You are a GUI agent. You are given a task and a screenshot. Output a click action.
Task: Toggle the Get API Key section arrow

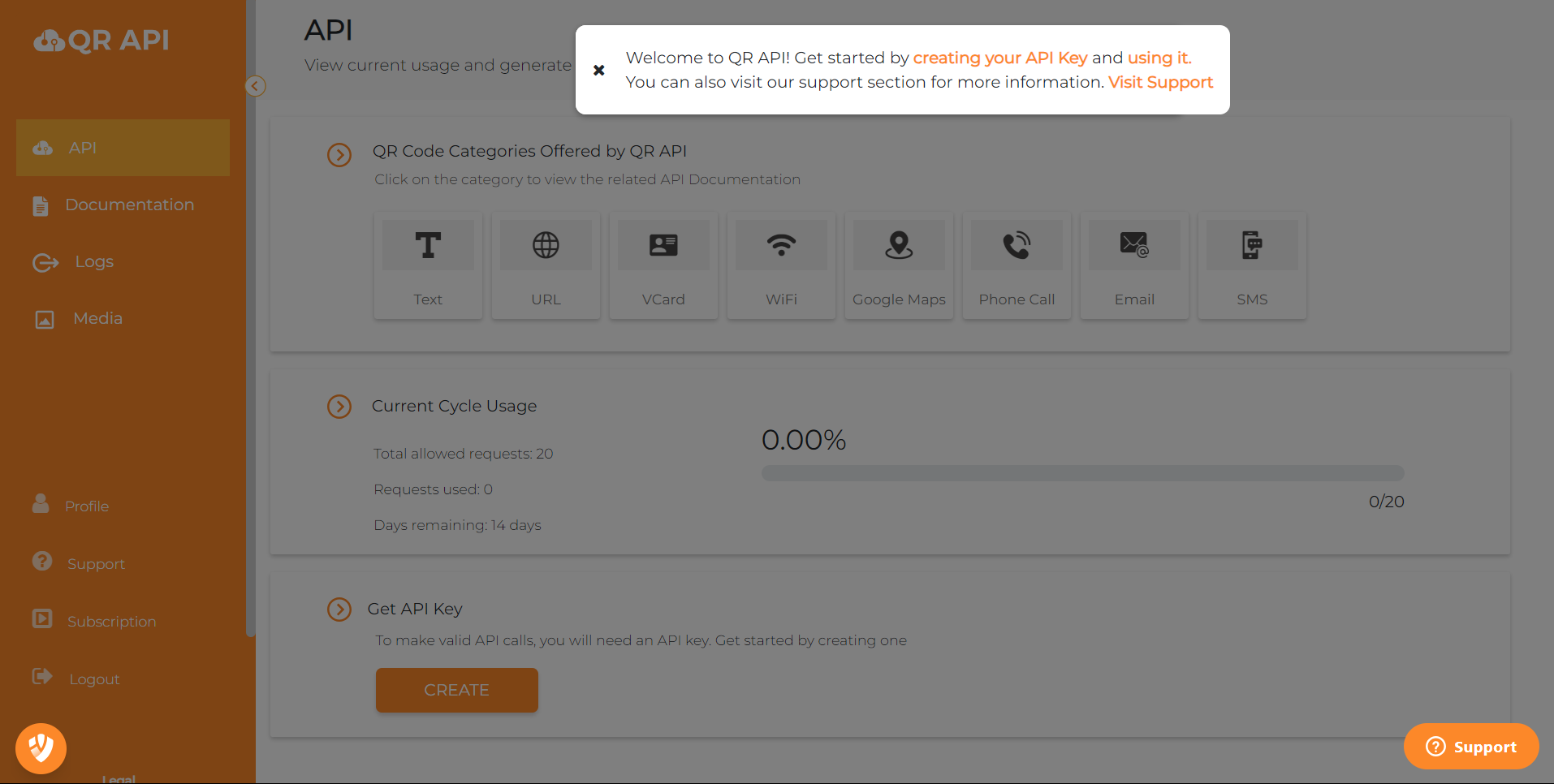(339, 609)
